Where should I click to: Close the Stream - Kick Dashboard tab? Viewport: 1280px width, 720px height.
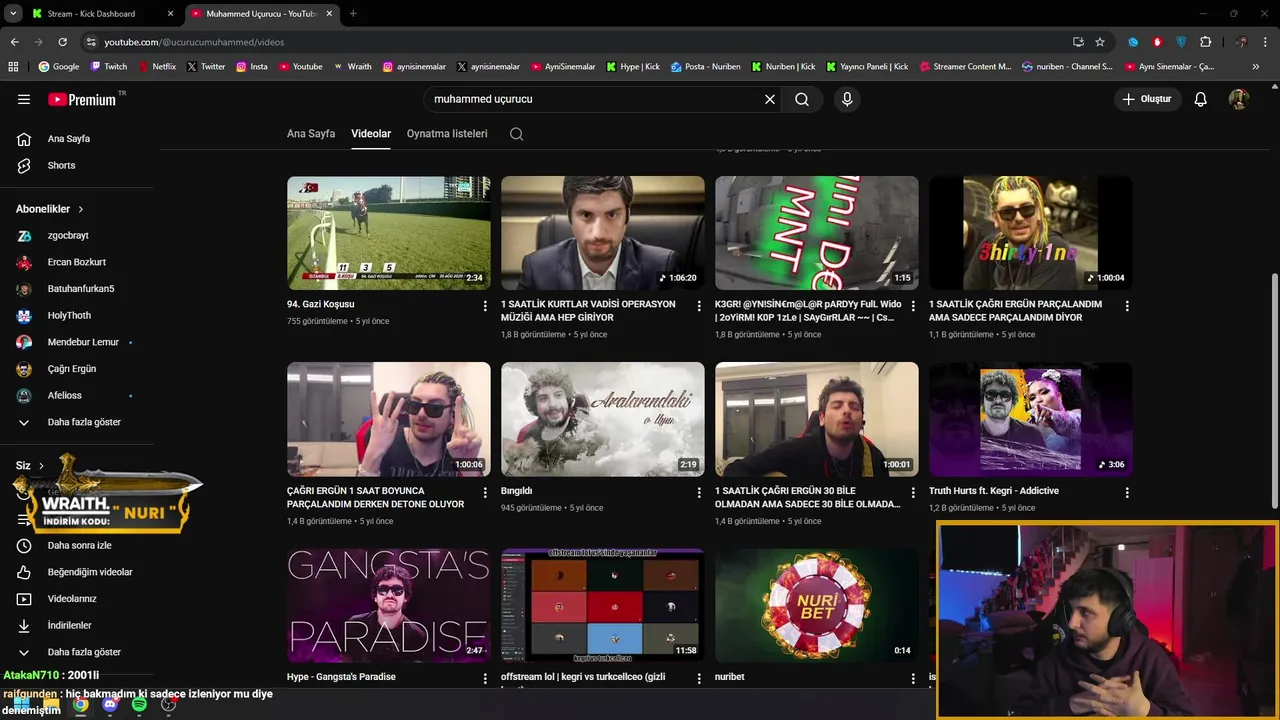170,14
